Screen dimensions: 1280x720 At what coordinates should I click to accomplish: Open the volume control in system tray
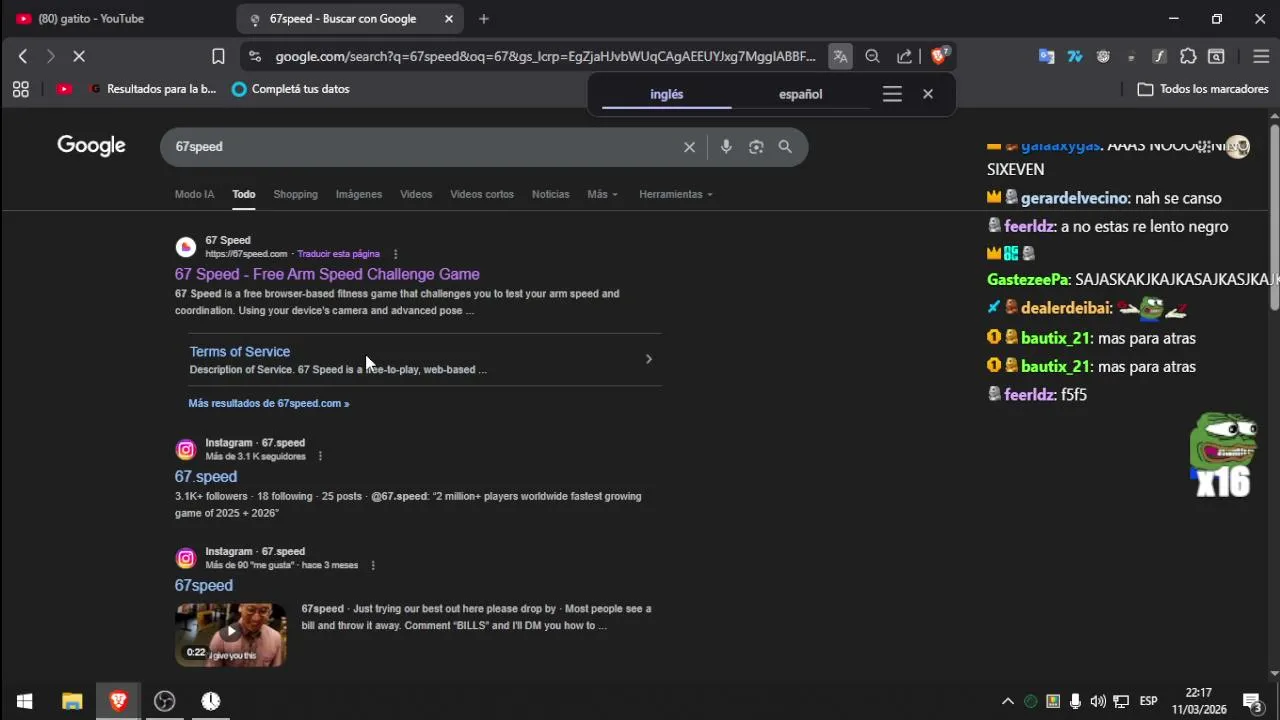[x=1098, y=701]
